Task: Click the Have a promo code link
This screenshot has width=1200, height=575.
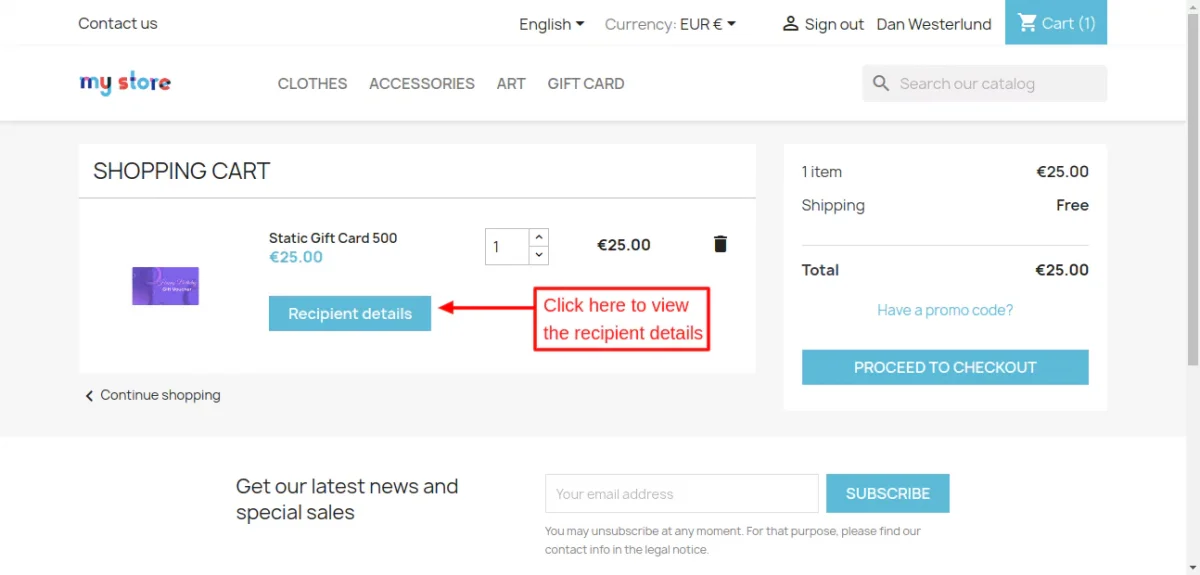Action: pos(945,310)
